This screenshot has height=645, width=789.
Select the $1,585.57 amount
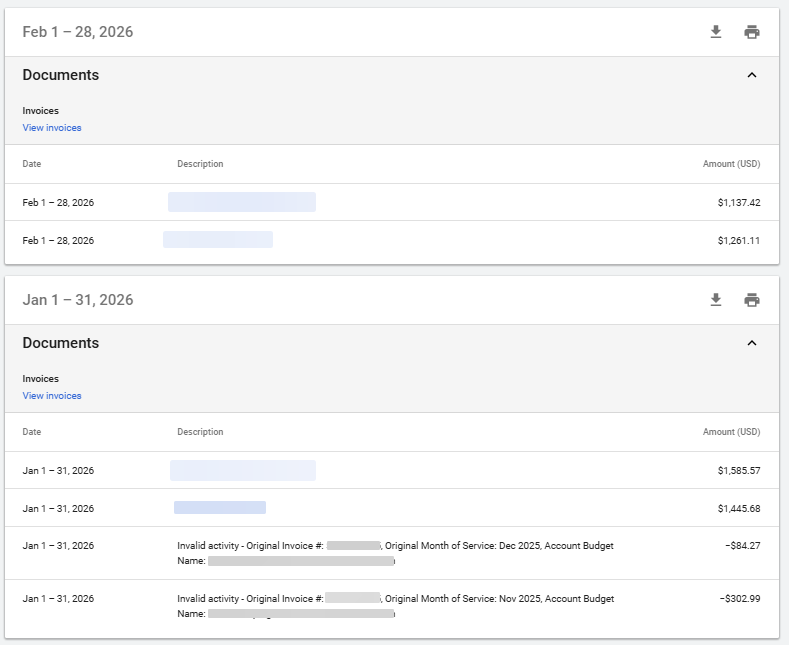(x=739, y=471)
